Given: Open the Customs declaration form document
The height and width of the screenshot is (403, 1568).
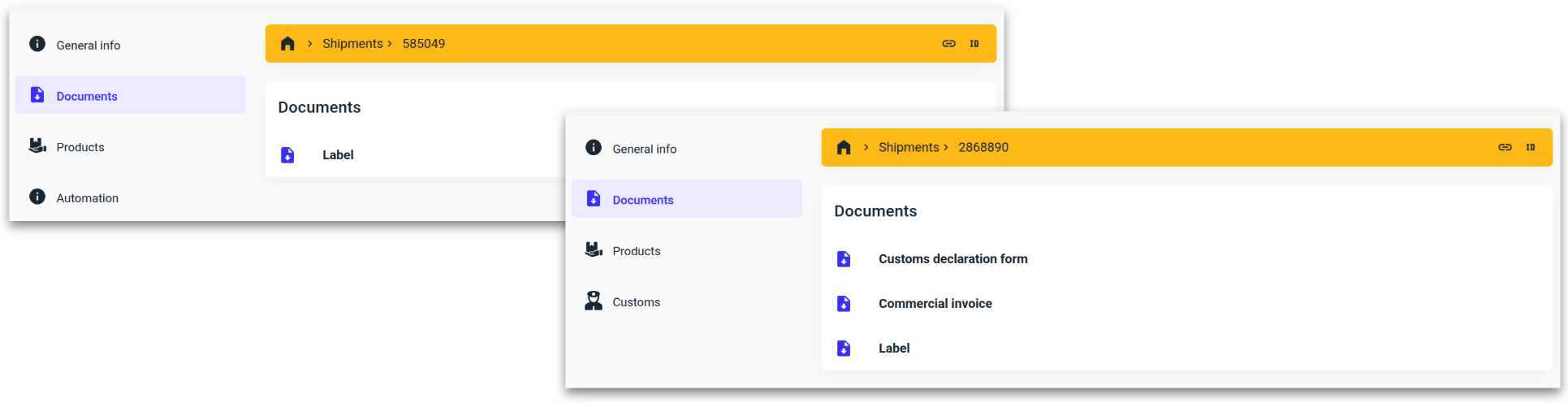Looking at the screenshot, I should [952, 259].
